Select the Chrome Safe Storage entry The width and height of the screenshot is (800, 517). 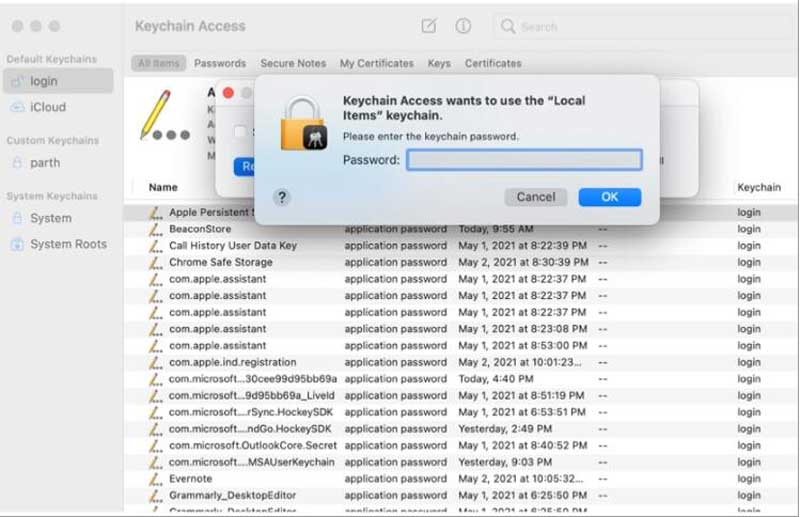220,262
